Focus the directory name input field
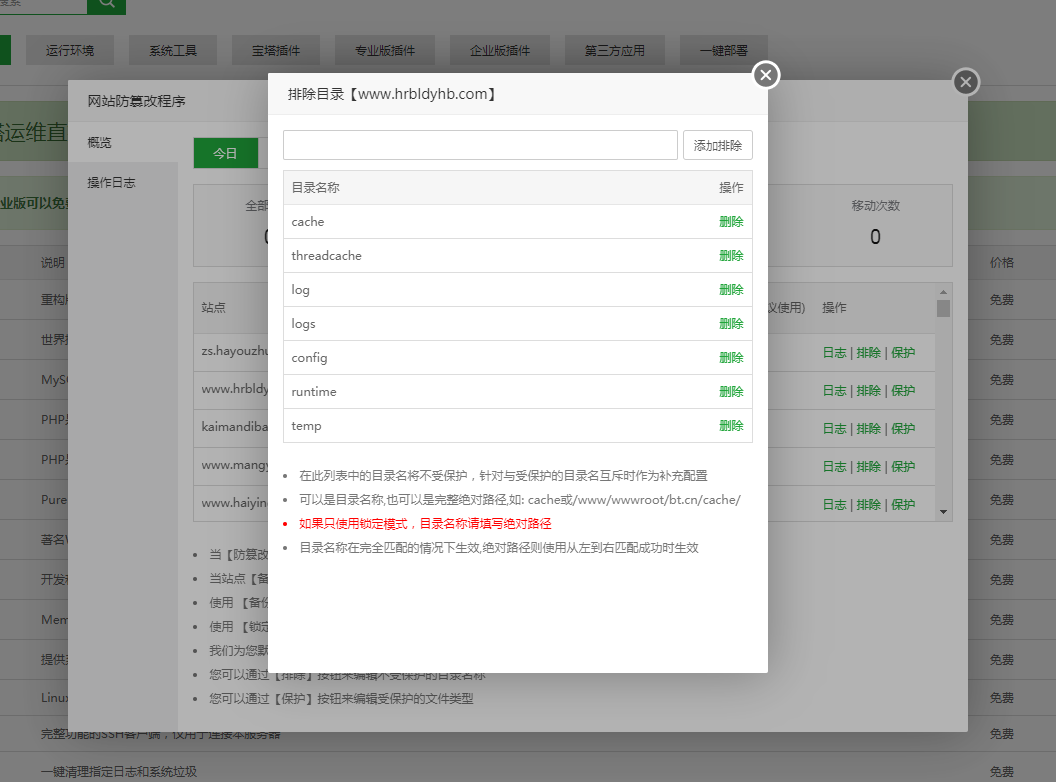 point(480,145)
